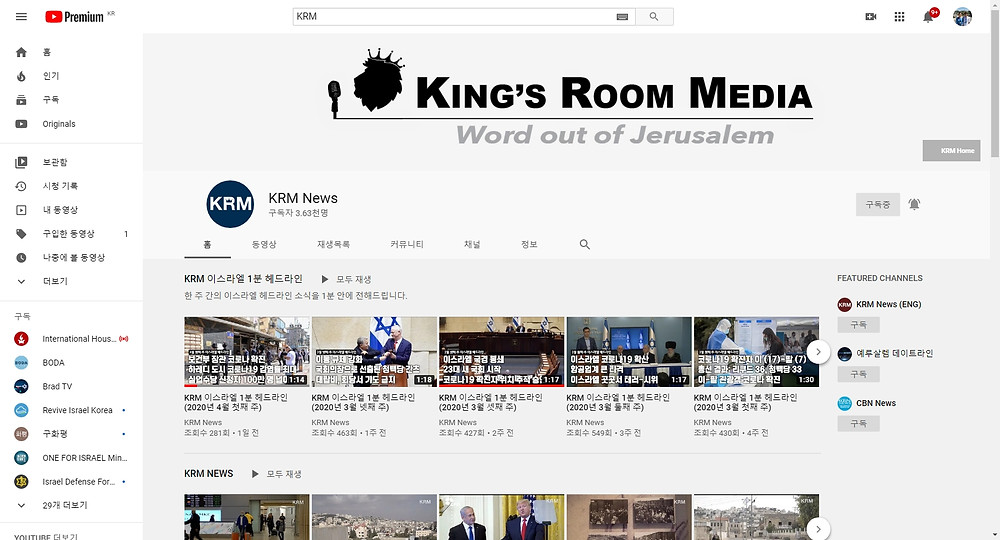Click the KRM Home banner button
The width and height of the screenshot is (1000, 540).
pyautogui.click(x=952, y=150)
